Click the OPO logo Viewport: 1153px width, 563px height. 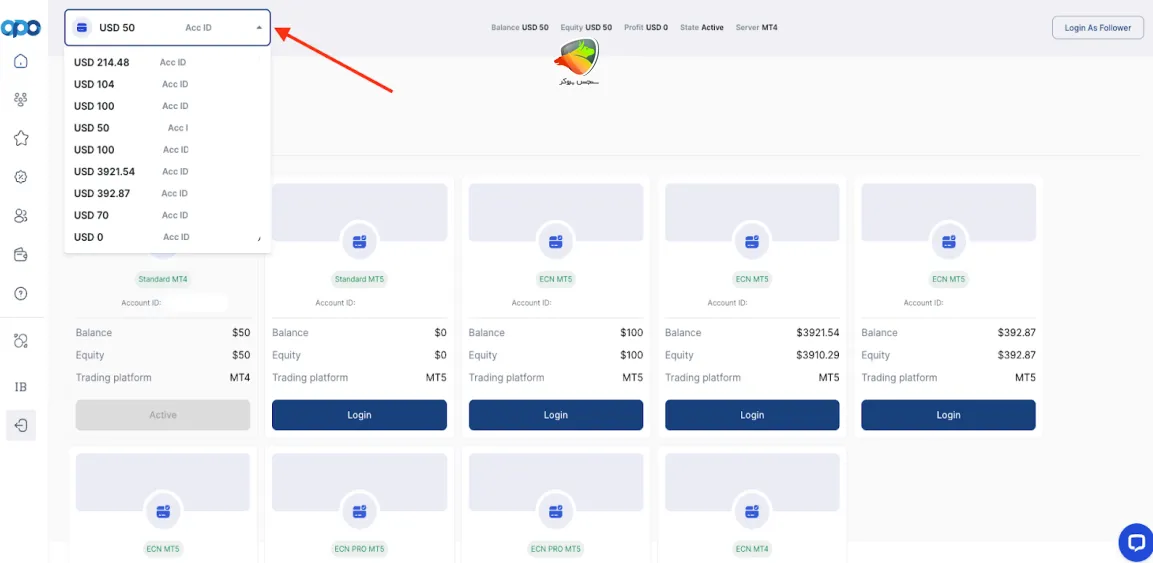(x=21, y=28)
